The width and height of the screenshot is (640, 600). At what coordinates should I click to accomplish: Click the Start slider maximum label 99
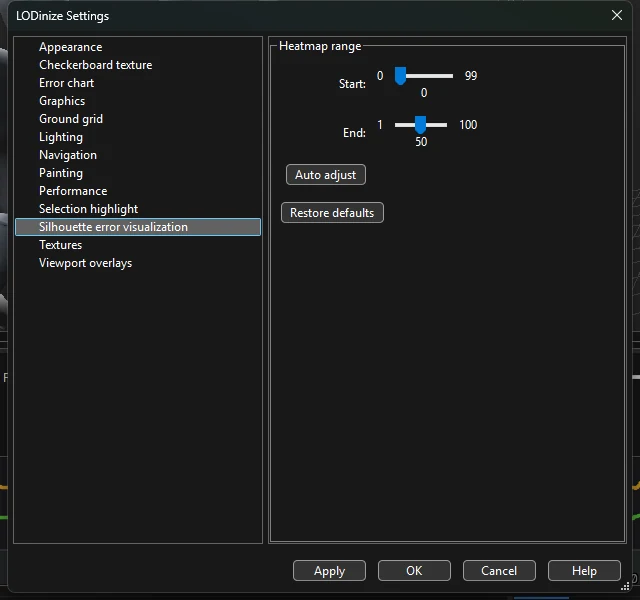point(471,76)
